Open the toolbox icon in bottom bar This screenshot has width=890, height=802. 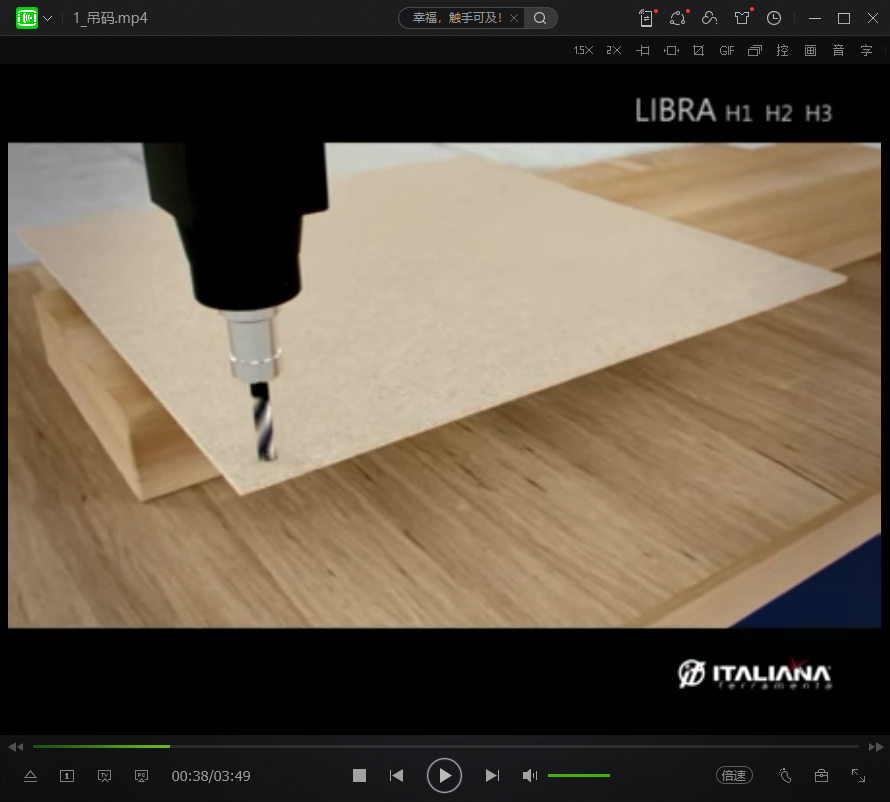[x=821, y=775]
